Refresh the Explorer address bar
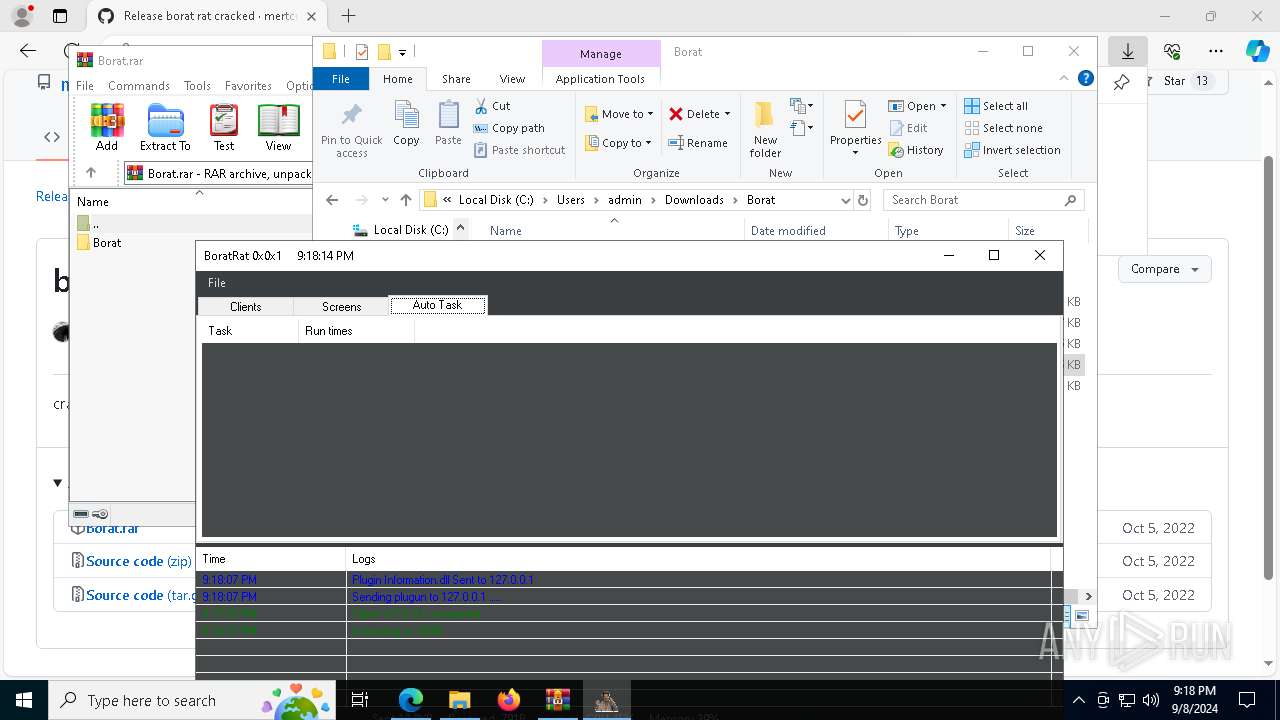 click(x=862, y=200)
